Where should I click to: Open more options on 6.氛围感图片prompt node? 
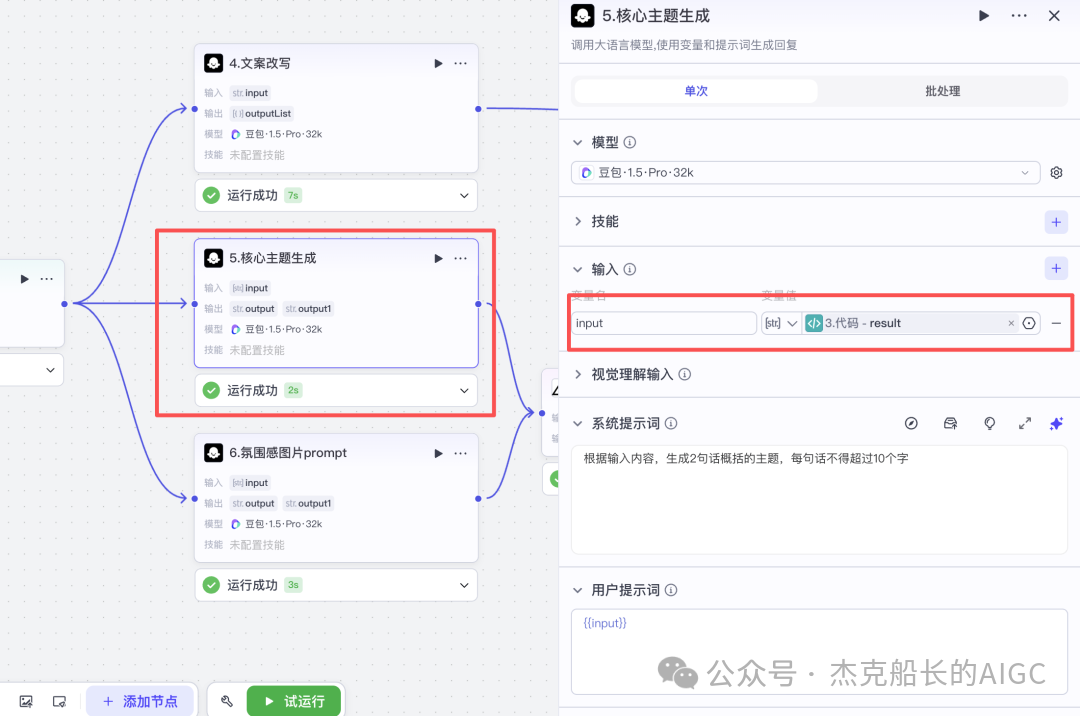coord(460,453)
